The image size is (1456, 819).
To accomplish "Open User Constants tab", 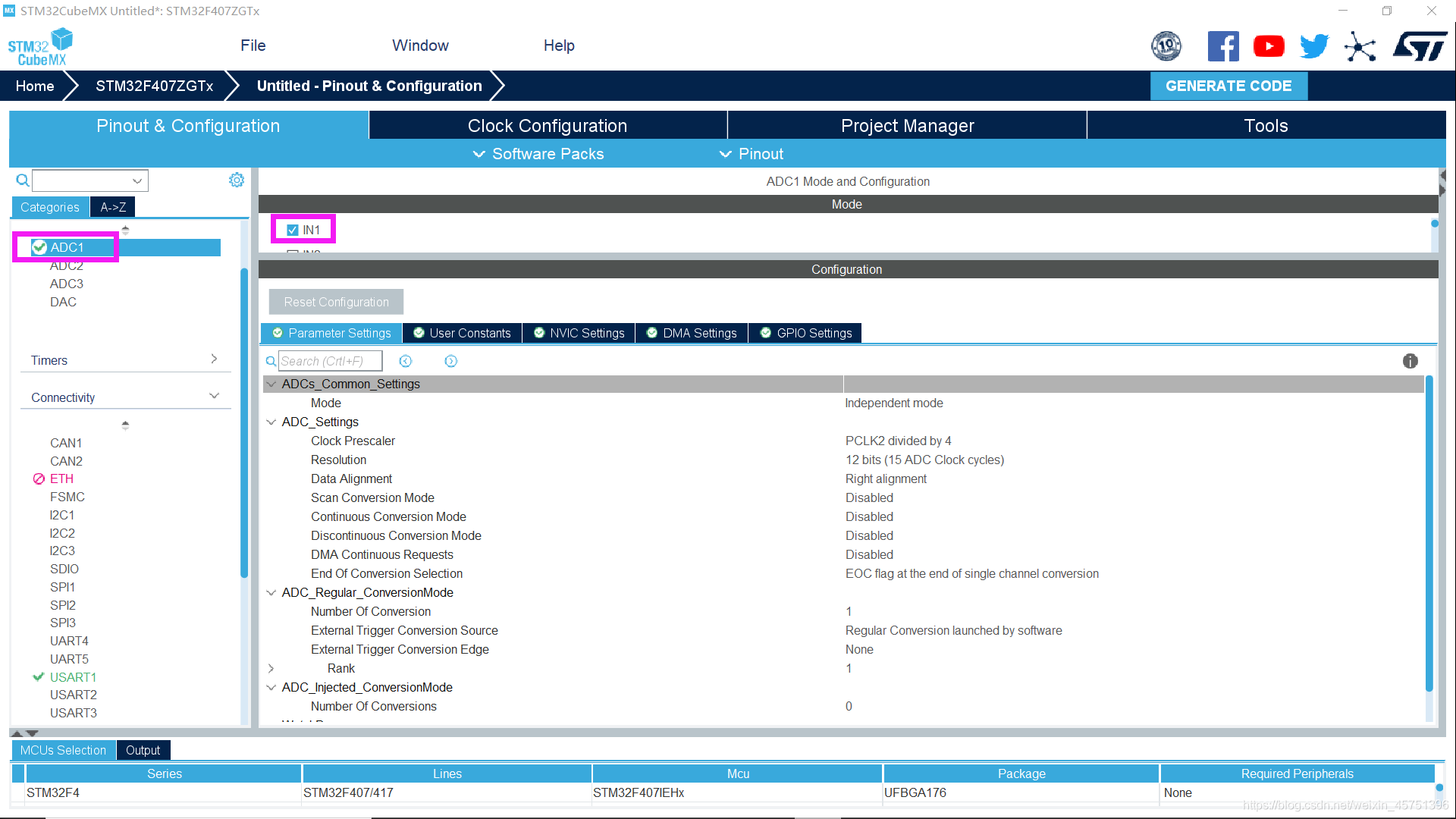I will tap(462, 333).
